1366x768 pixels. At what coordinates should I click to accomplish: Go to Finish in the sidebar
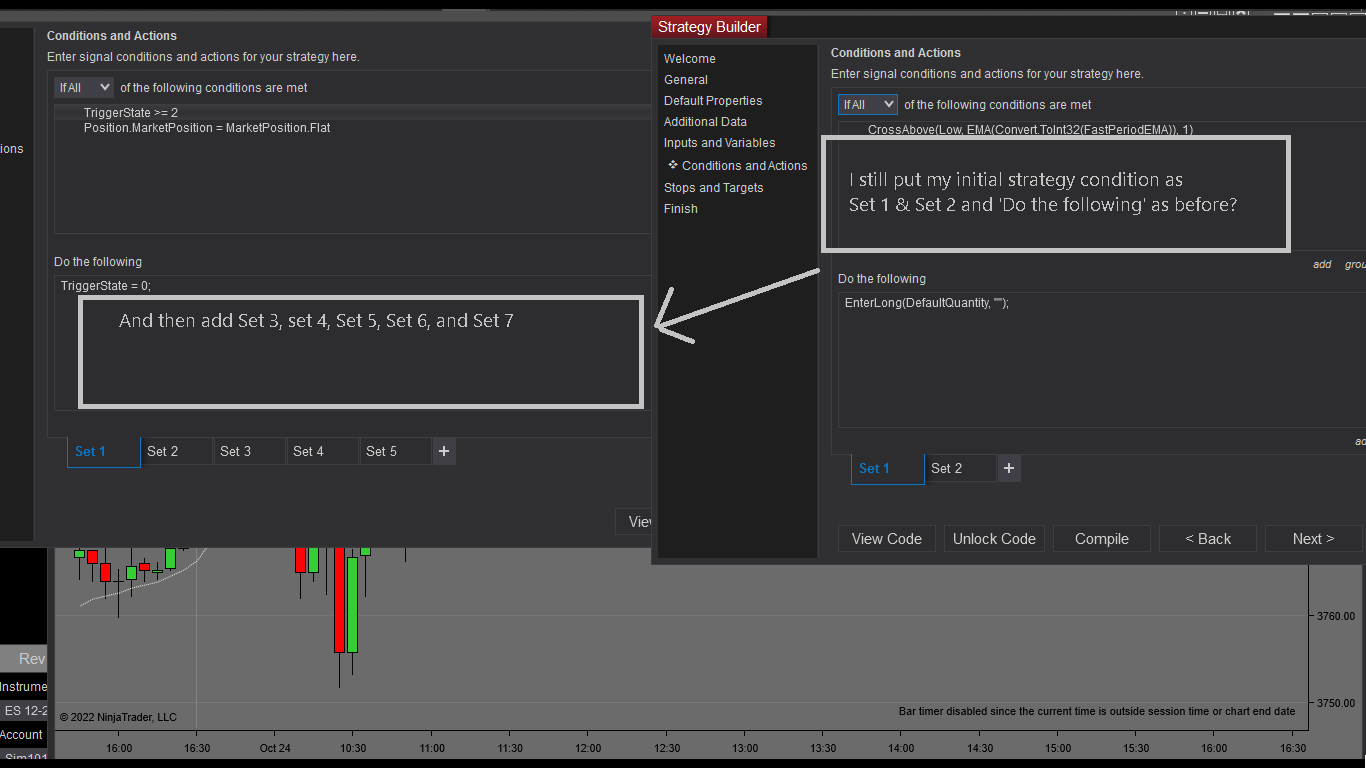coord(681,209)
